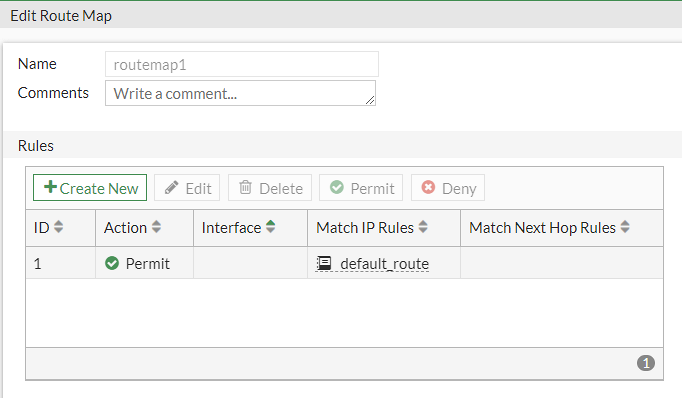Screen dimensions: 682x398
Task: Click the Create New button label
Action: [x=99, y=188]
